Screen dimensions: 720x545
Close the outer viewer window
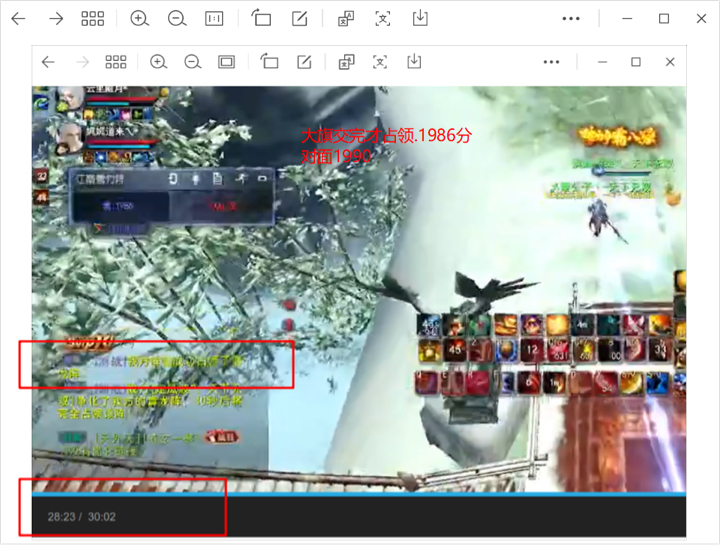pyautogui.click(x=701, y=18)
